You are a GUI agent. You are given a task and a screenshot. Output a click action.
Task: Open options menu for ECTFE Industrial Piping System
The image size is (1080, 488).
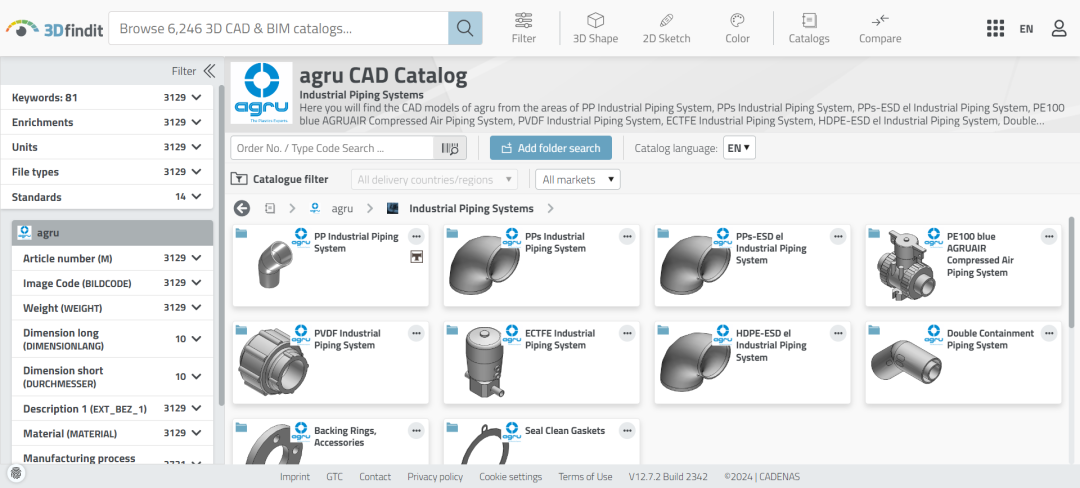(x=627, y=333)
